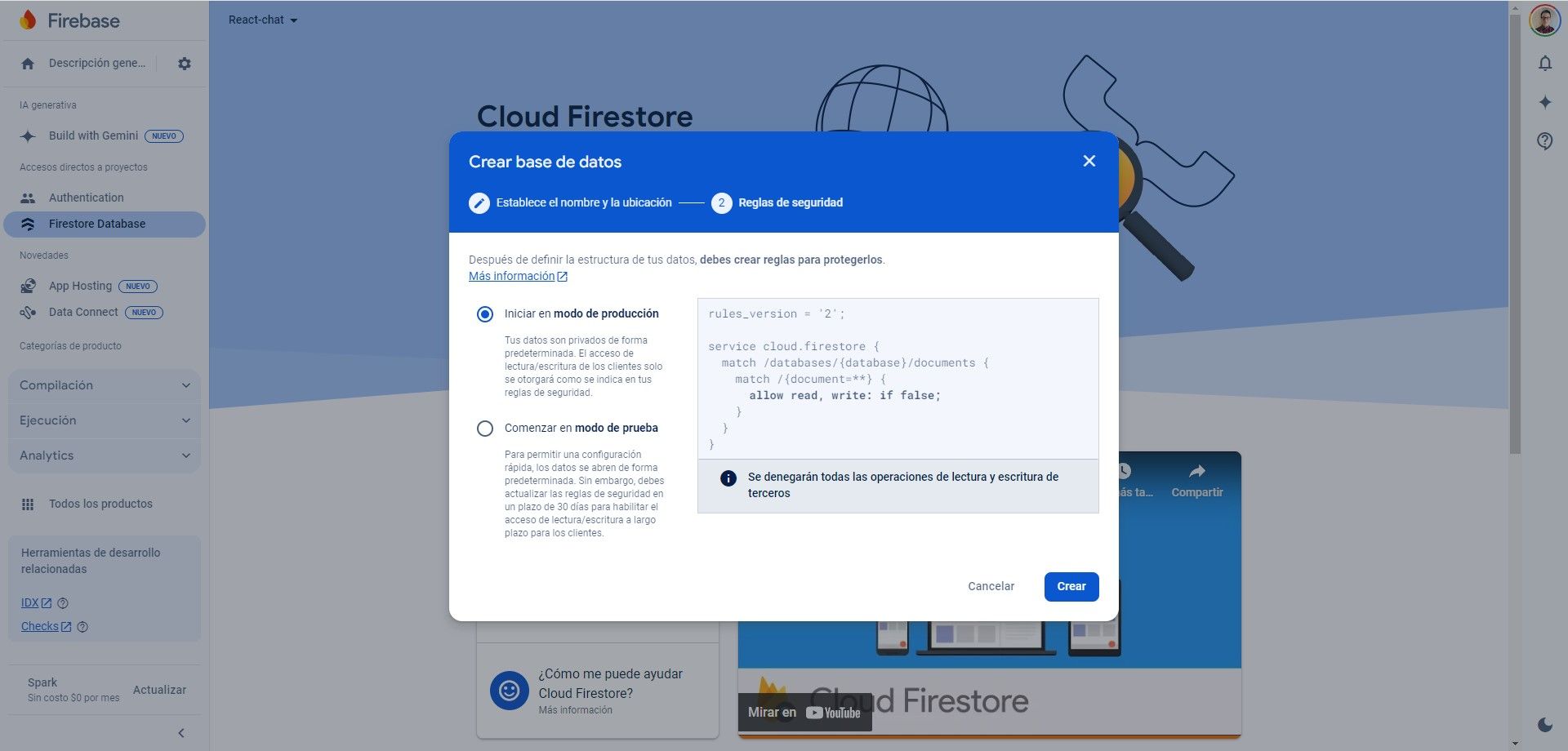Open the IDX external link
The height and width of the screenshot is (751, 1568).
(36, 603)
